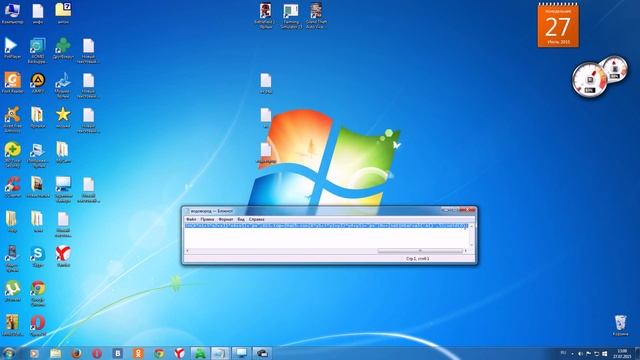This screenshot has height=360, width=640.
Task: Open the Foxit Reader desktop shortcut
Action: tap(12, 83)
